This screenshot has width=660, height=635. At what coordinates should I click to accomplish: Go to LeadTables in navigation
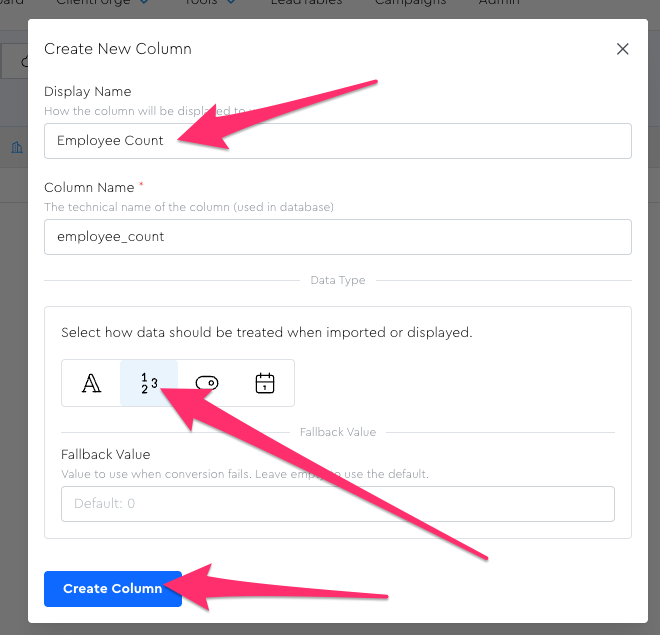coord(306,3)
